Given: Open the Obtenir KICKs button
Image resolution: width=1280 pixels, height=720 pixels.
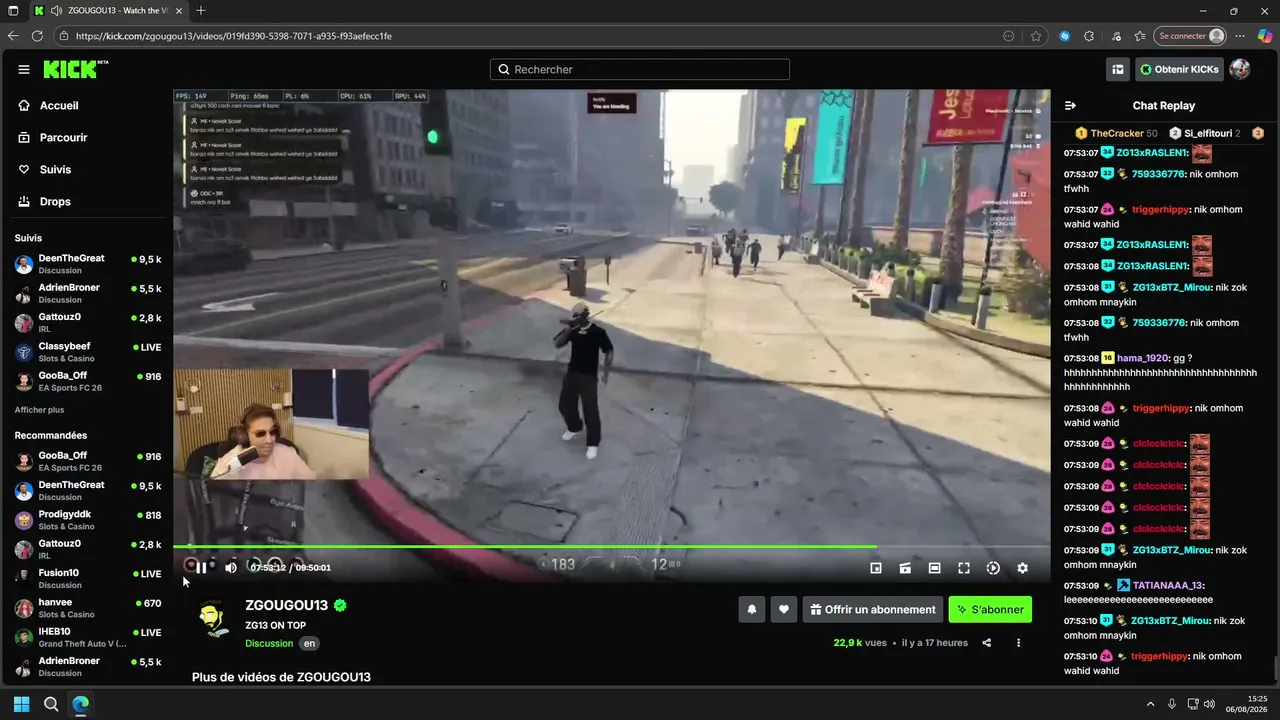Looking at the screenshot, I should pos(1179,69).
